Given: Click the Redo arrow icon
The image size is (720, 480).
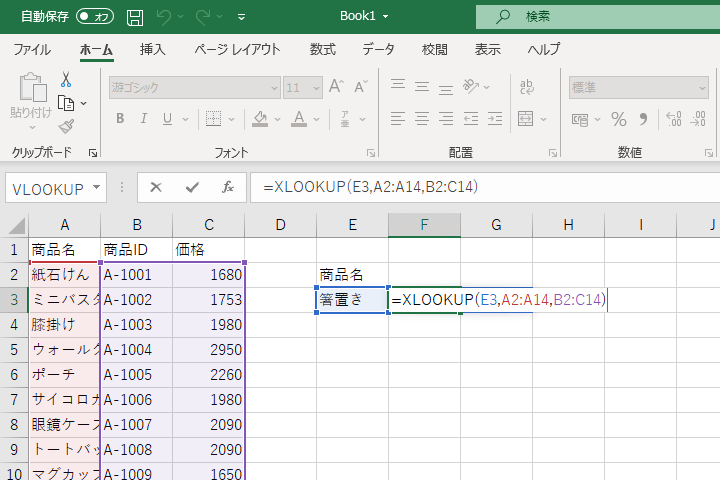Looking at the screenshot, I should click(x=202, y=17).
